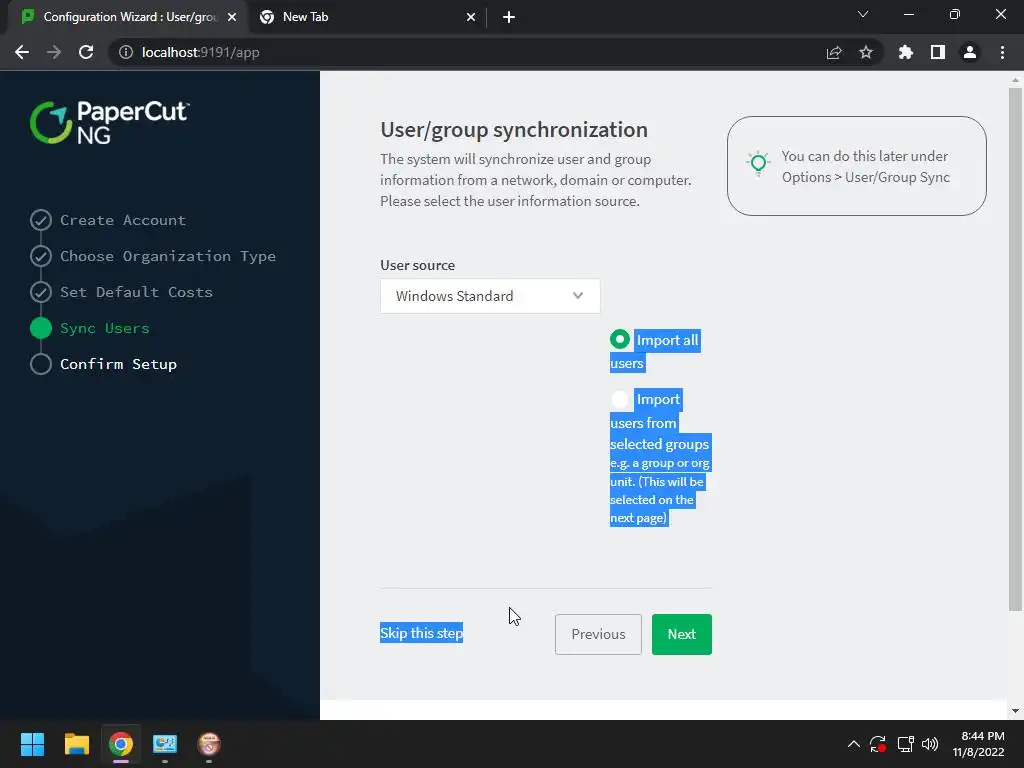The width and height of the screenshot is (1024, 768).
Task: Click the PaperCut NG logo
Action: tap(110, 122)
